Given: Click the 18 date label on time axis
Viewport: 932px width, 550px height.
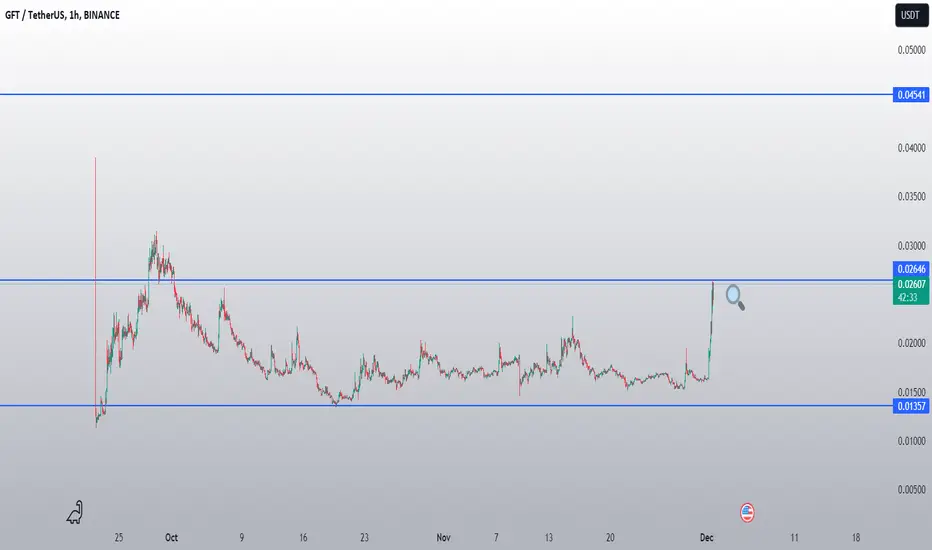Looking at the screenshot, I should [856, 538].
